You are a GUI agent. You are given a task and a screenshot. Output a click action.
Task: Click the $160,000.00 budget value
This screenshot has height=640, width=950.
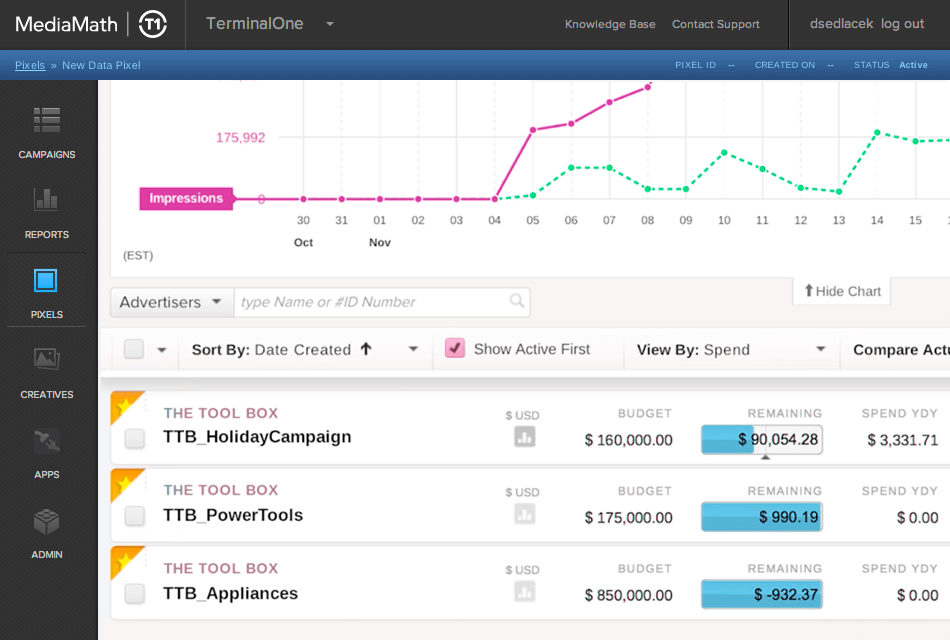[x=628, y=440]
